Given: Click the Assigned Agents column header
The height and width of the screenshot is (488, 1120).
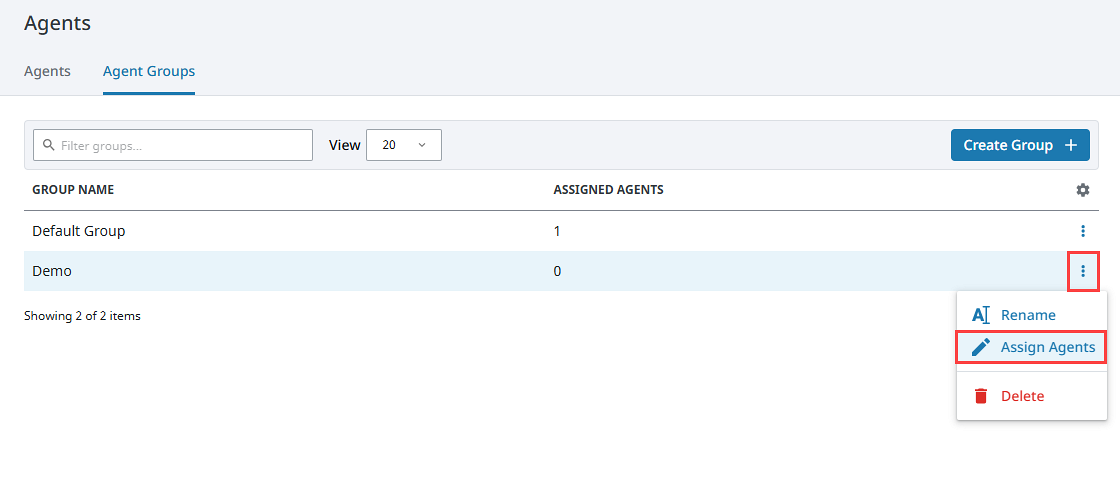Looking at the screenshot, I should (x=608, y=190).
